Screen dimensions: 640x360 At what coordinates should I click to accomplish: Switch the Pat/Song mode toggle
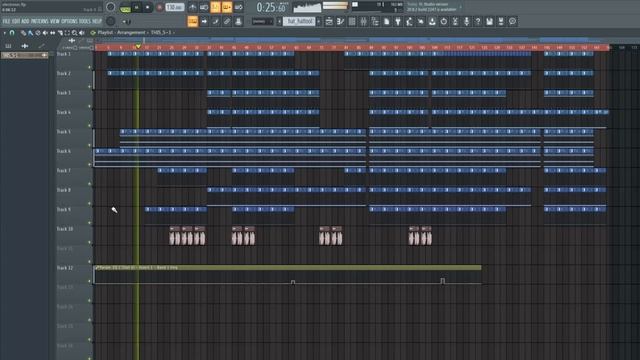[x=125, y=7]
